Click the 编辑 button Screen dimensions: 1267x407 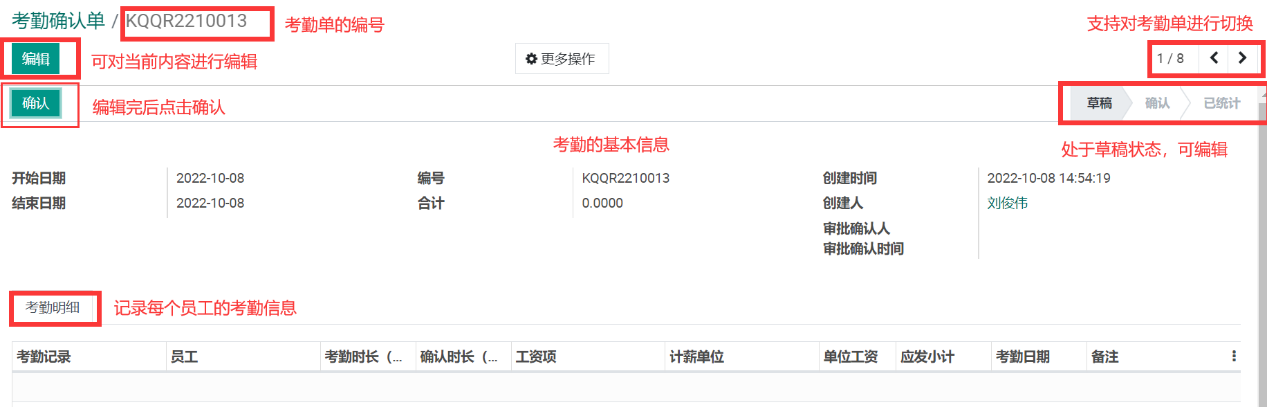pyautogui.click(x=36, y=59)
